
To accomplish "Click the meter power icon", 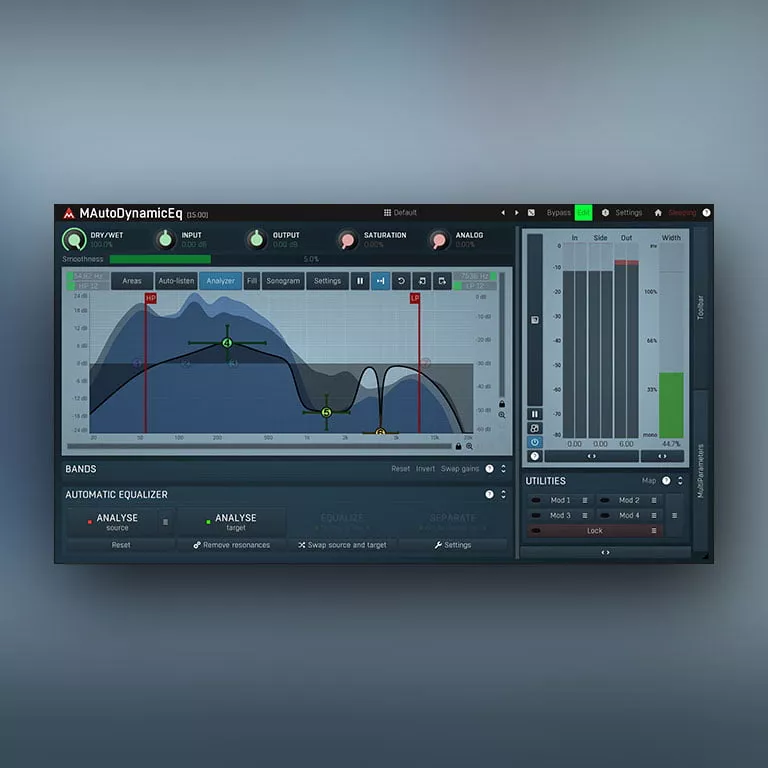I will 535,442.
